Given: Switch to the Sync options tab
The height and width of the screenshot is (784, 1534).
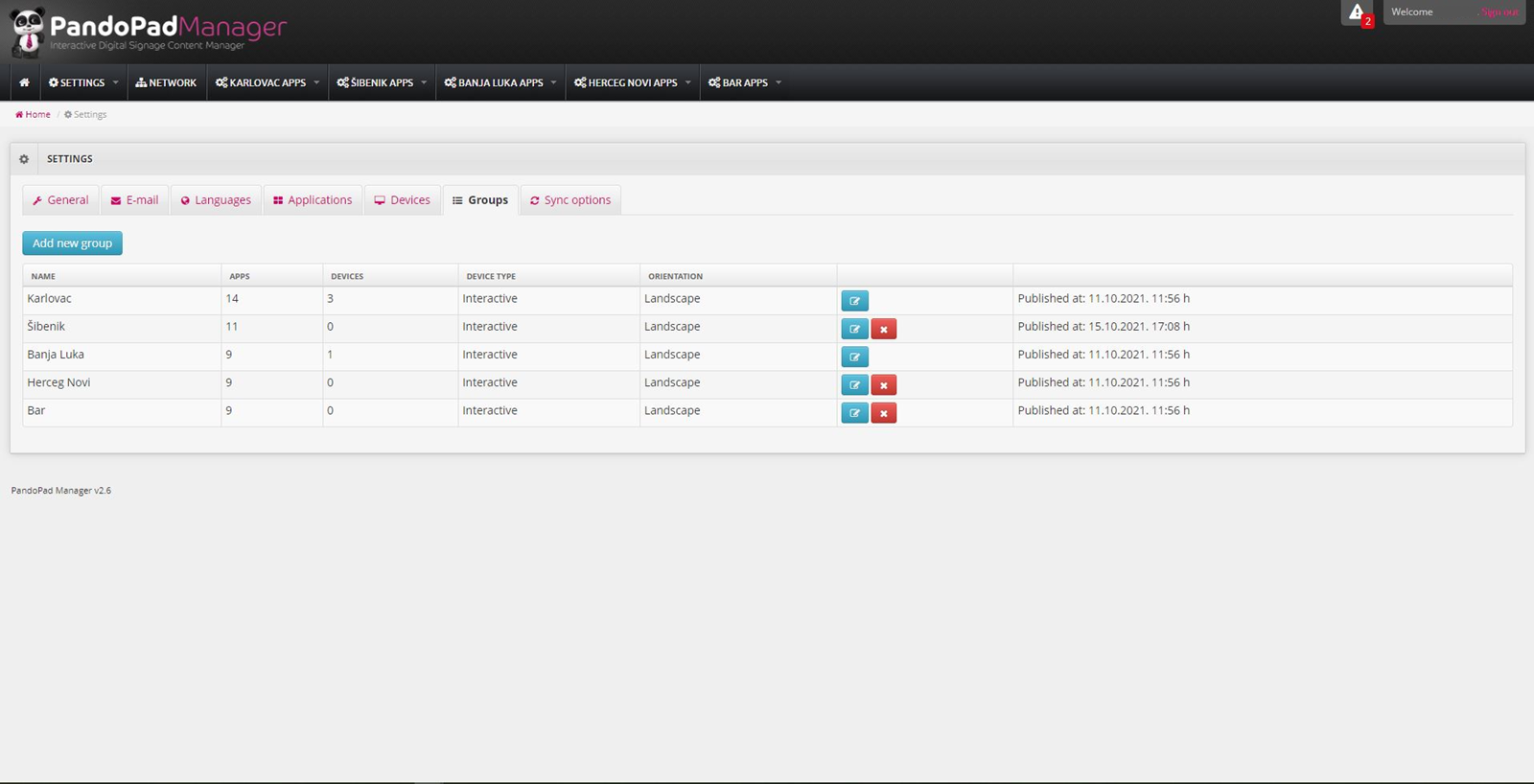Looking at the screenshot, I should 570,200.
